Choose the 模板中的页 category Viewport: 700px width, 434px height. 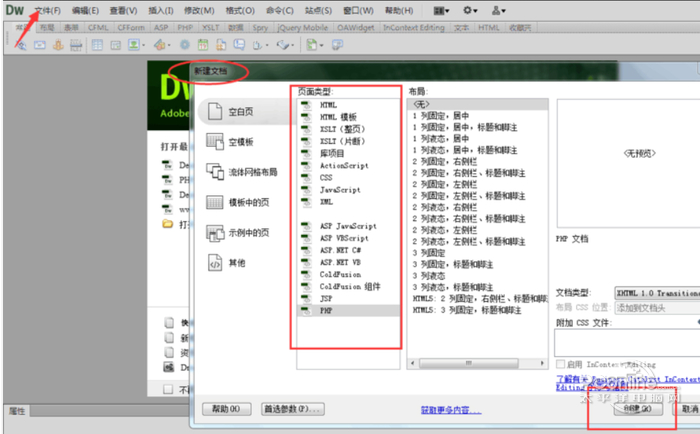[x=238, y=202]
